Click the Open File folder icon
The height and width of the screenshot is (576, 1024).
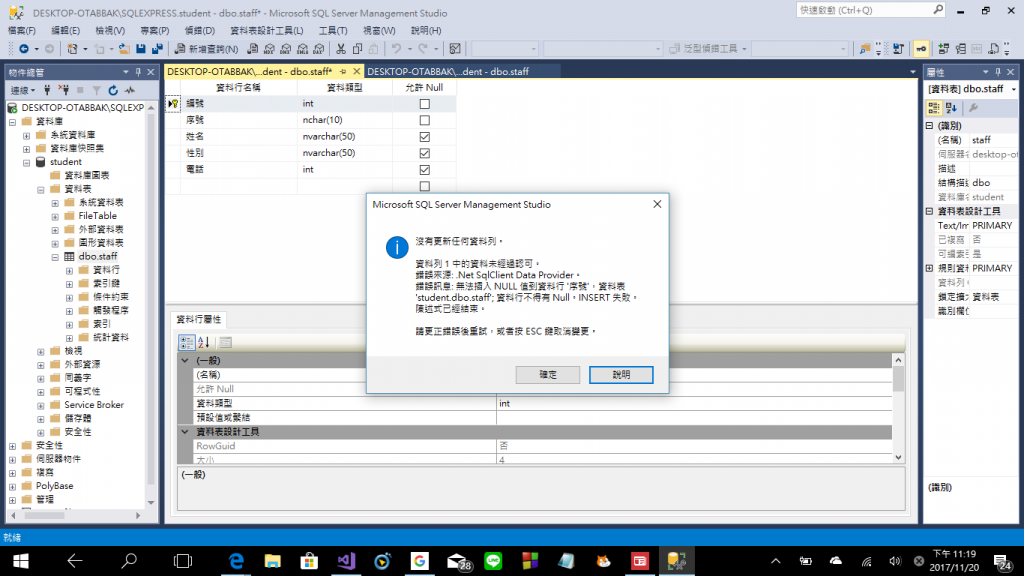click(123, 49)
